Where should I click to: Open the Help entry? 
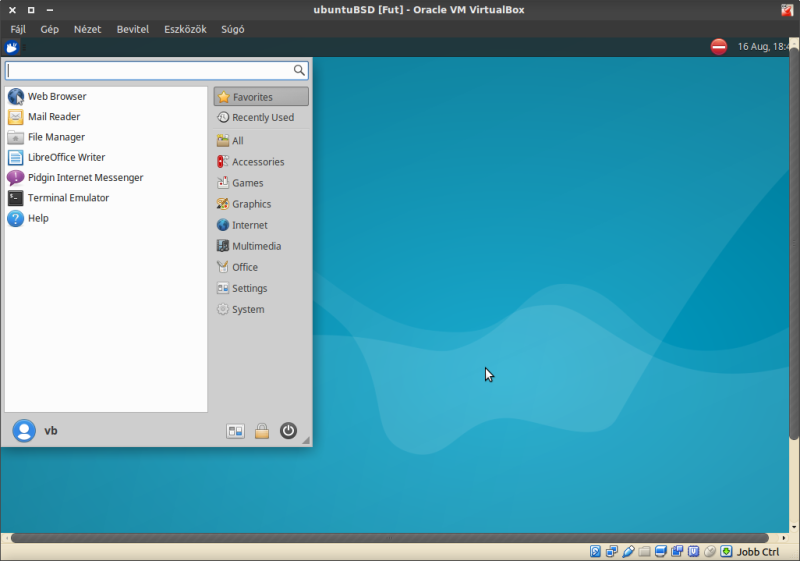106,218
